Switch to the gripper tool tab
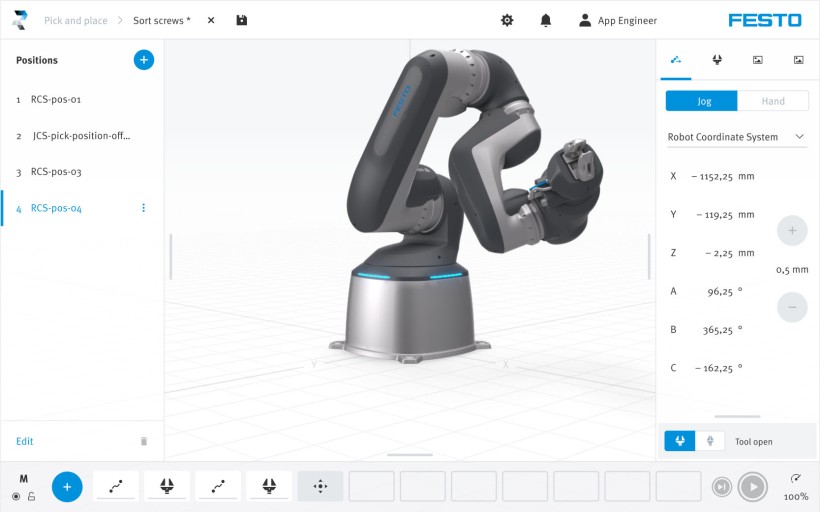The height and width of the screenshot is (512, 820). click(717, 60)
